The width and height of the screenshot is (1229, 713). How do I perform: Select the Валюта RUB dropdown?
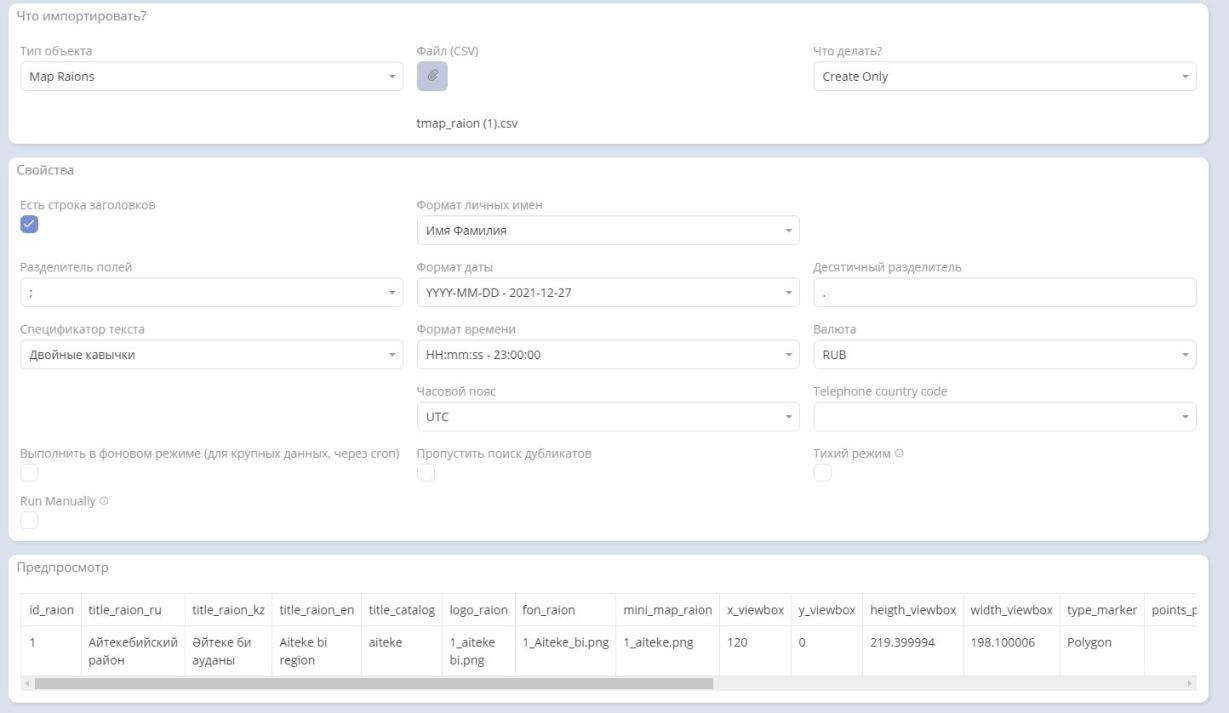tap(1005, 354)
